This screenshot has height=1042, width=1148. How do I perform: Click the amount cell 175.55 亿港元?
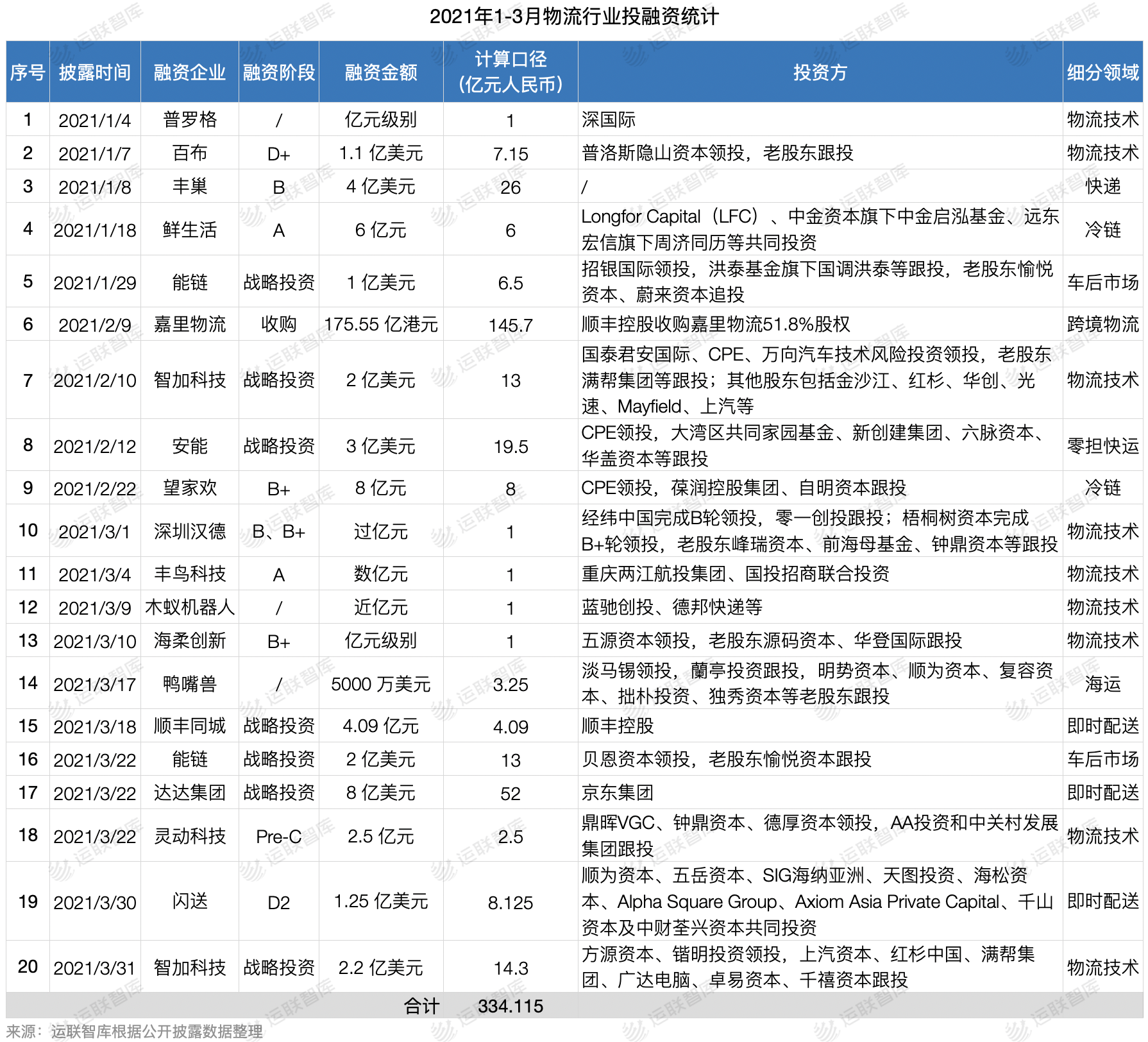(381, 325)
